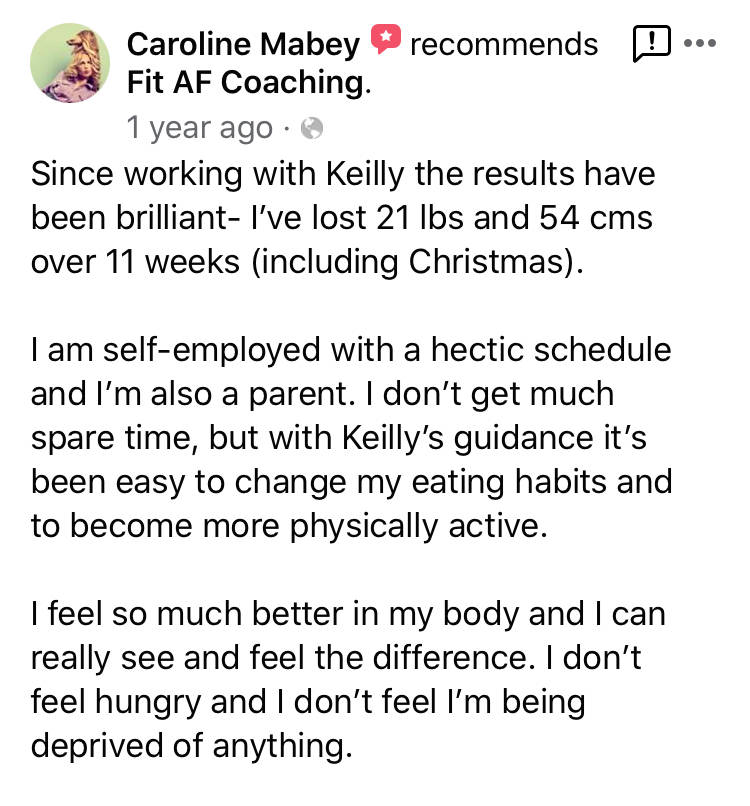Click the globe public privacy icon
The image size is (750, 806).
point(312,128)
